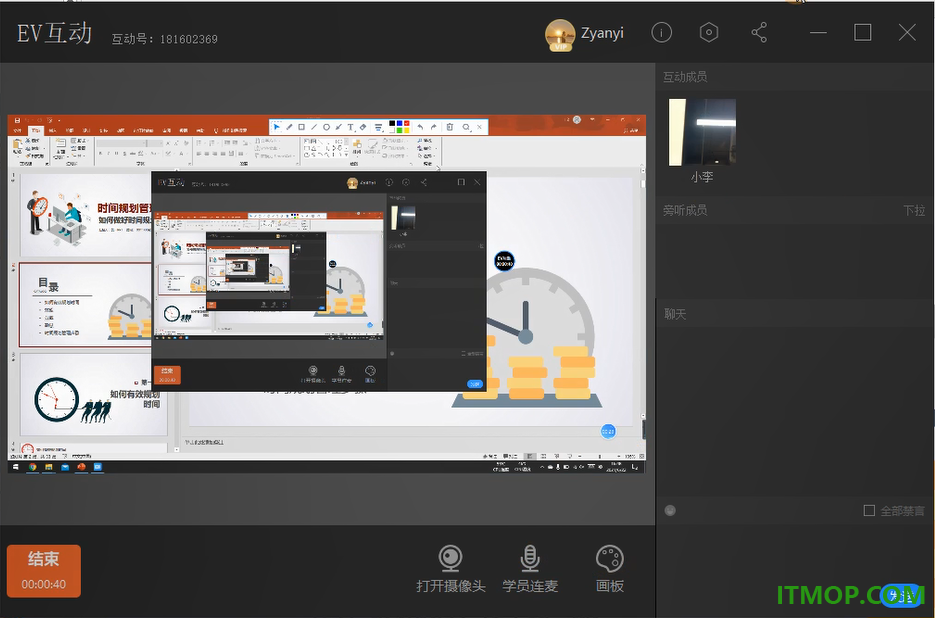935x618 pixels.
Task: Open the 画板 drawing board
Action: click(x=609, y=569)
